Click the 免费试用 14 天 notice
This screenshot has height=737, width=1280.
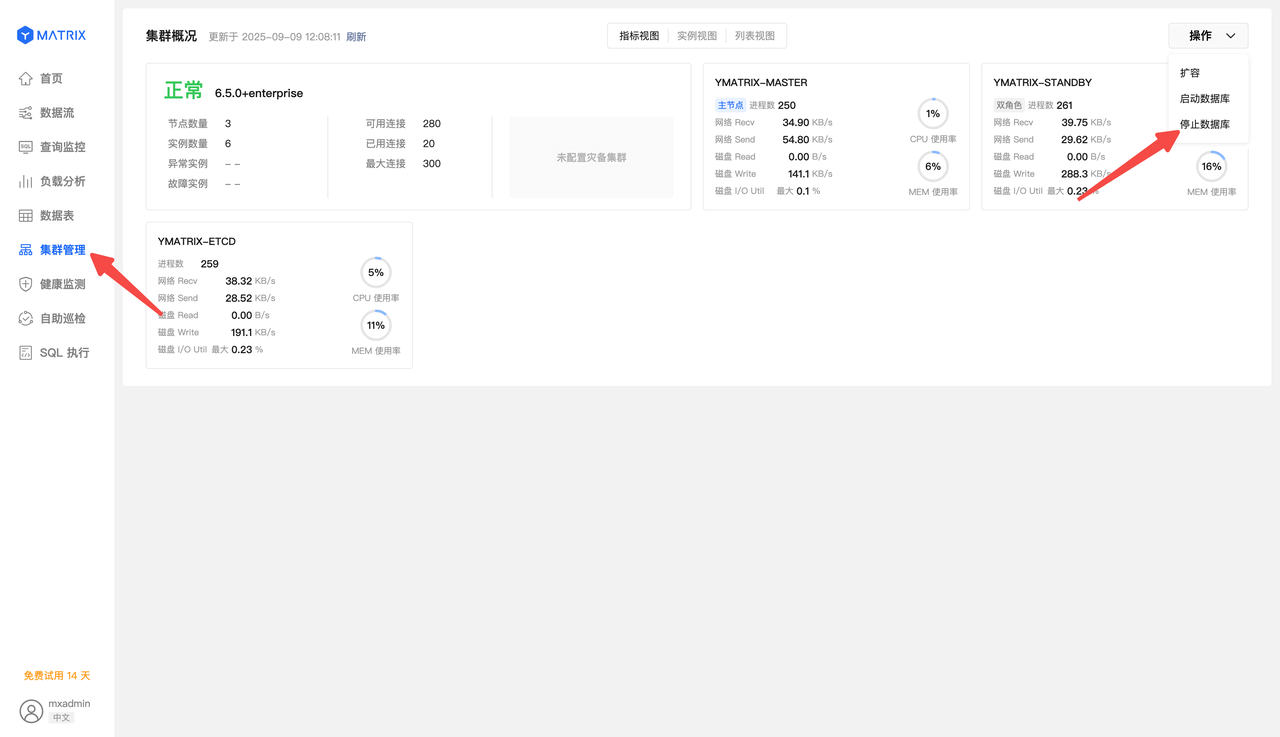57,676
